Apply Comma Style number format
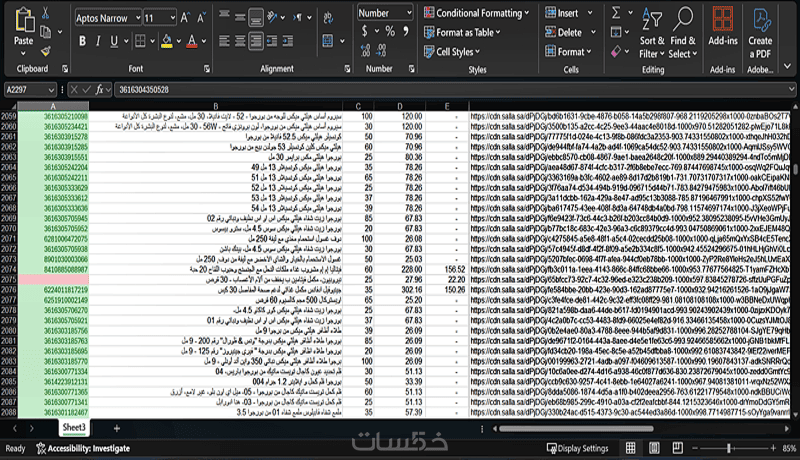 [x=406, y=31]
